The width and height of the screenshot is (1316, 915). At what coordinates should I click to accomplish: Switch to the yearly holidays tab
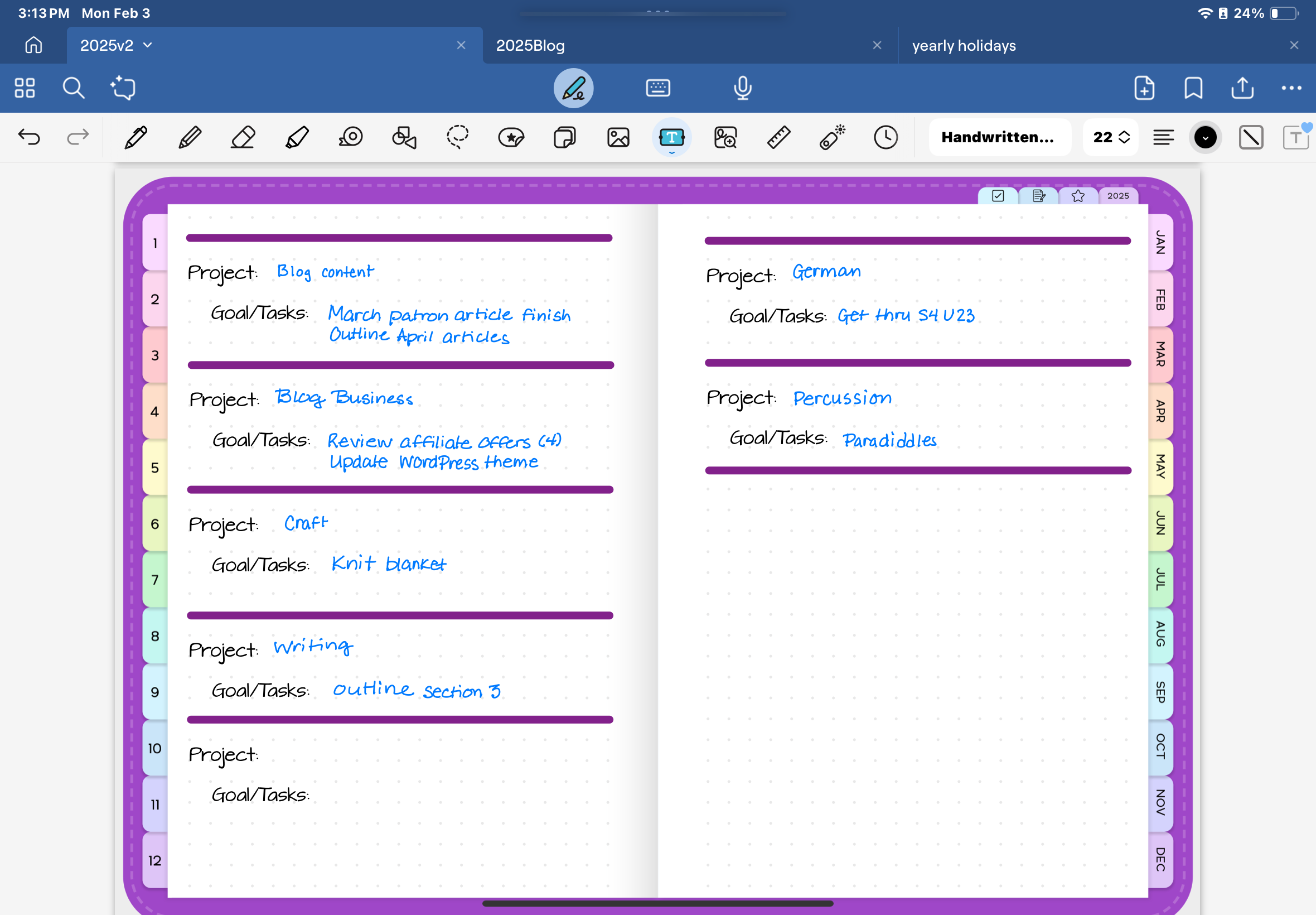(964, 45)
